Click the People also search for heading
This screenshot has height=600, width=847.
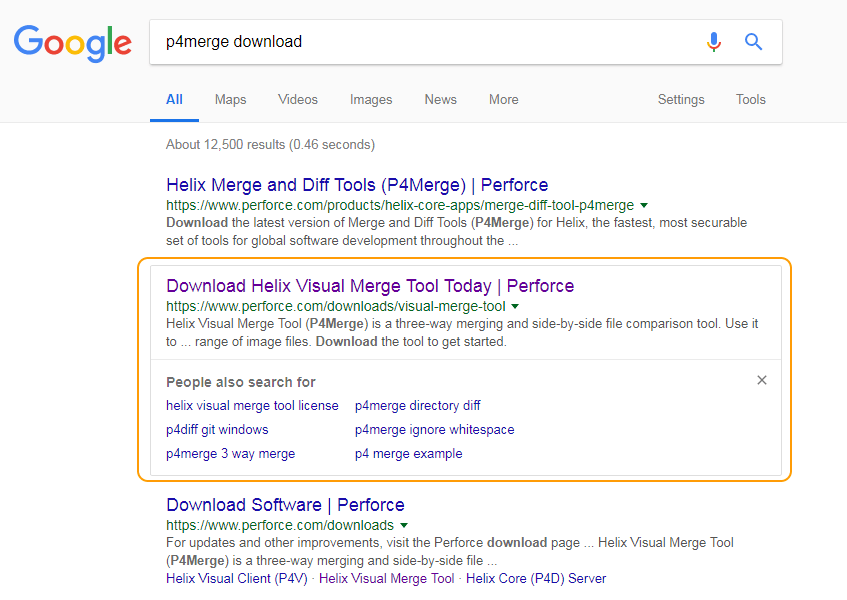(240, 382)
